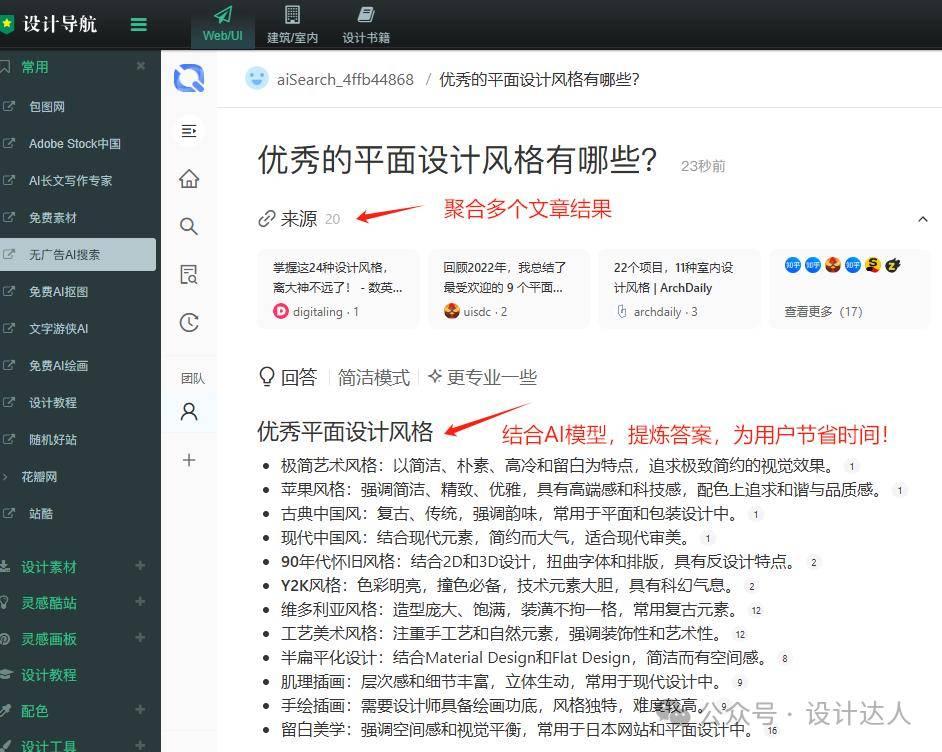
Task: Open the 设计书籍 tab
Action: click(x=364, y=24)
